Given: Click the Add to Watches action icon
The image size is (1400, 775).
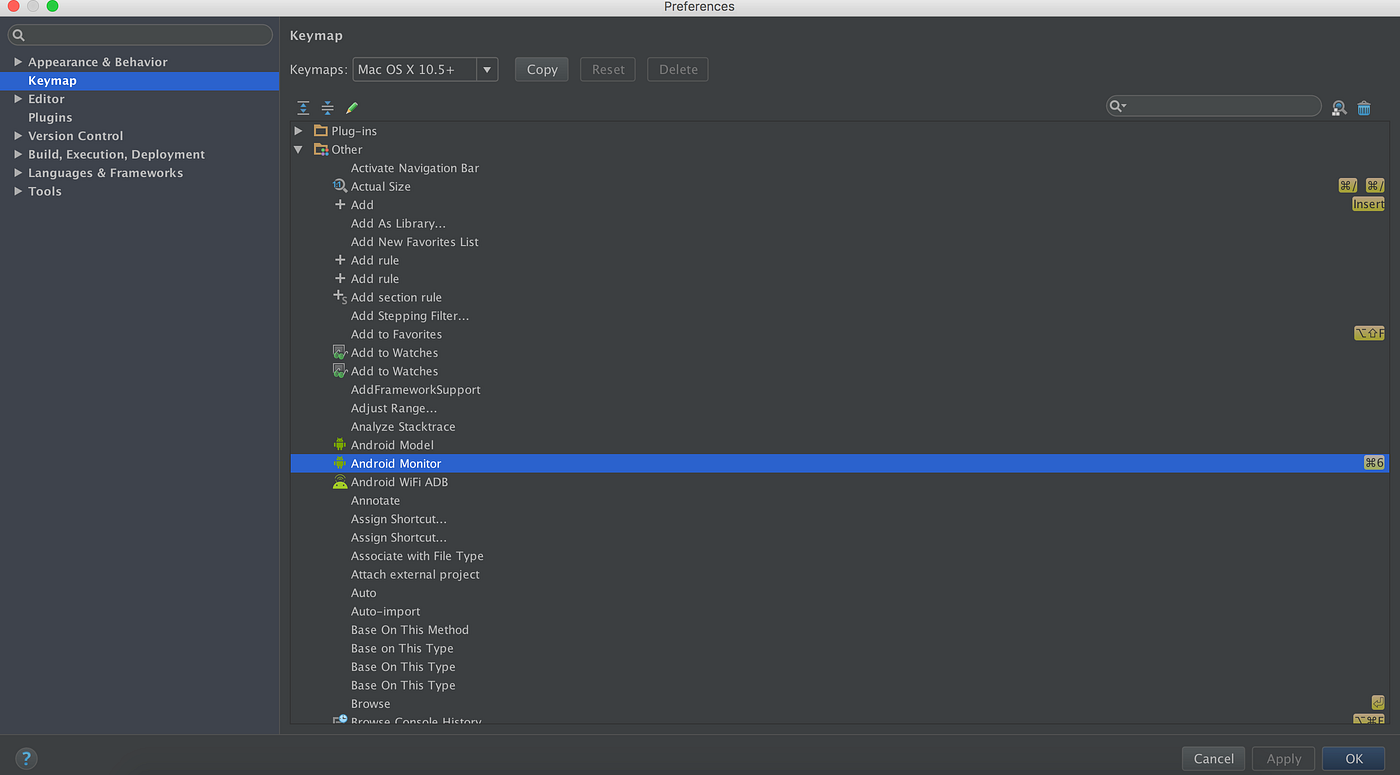Looking at the screenshot, I should coord(340,352).
